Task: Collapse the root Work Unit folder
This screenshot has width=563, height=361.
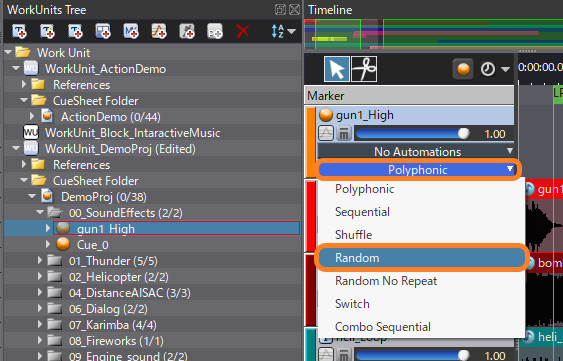Action: coord(8,52)
